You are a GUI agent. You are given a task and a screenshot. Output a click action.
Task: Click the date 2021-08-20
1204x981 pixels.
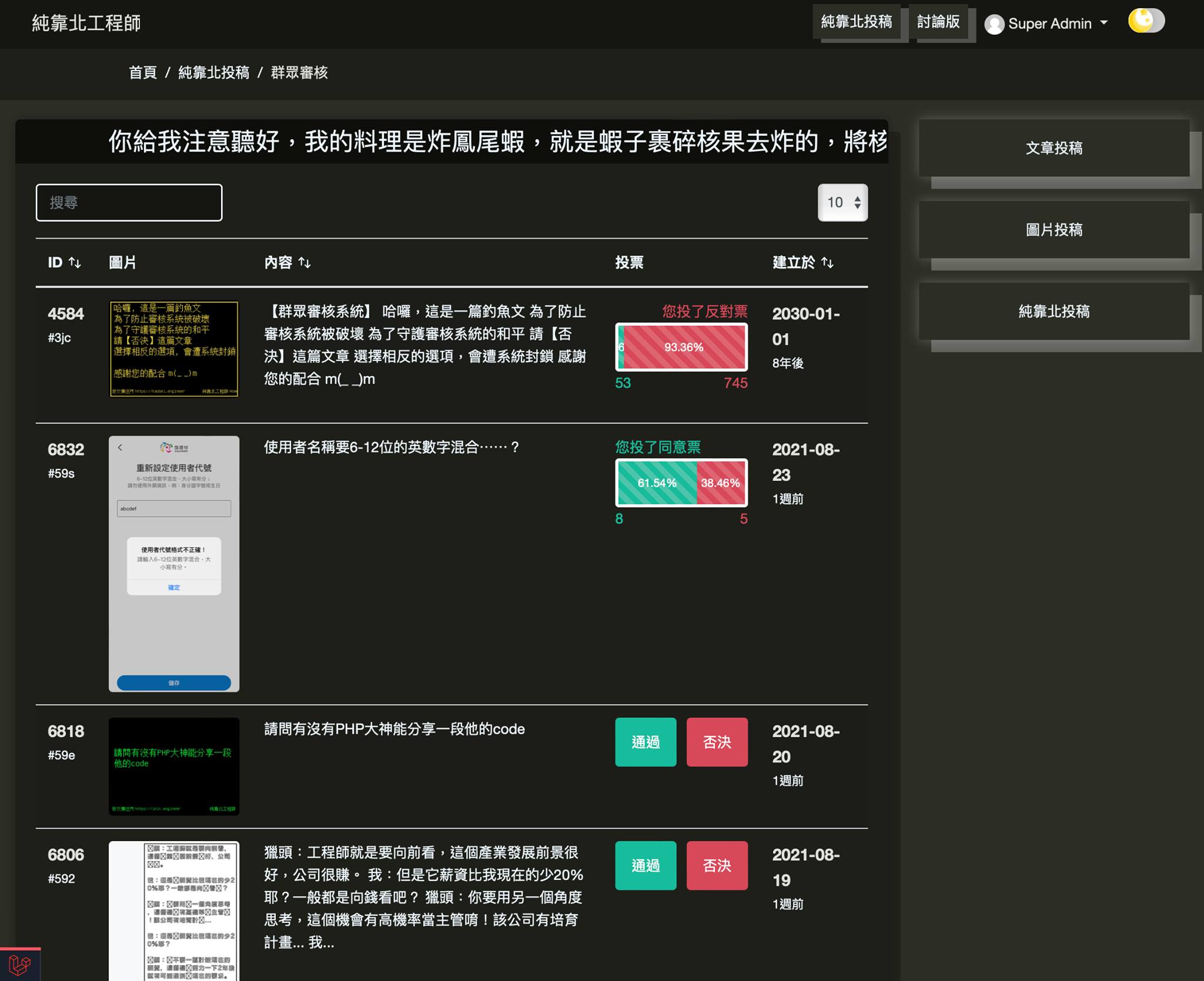(806, 744)
